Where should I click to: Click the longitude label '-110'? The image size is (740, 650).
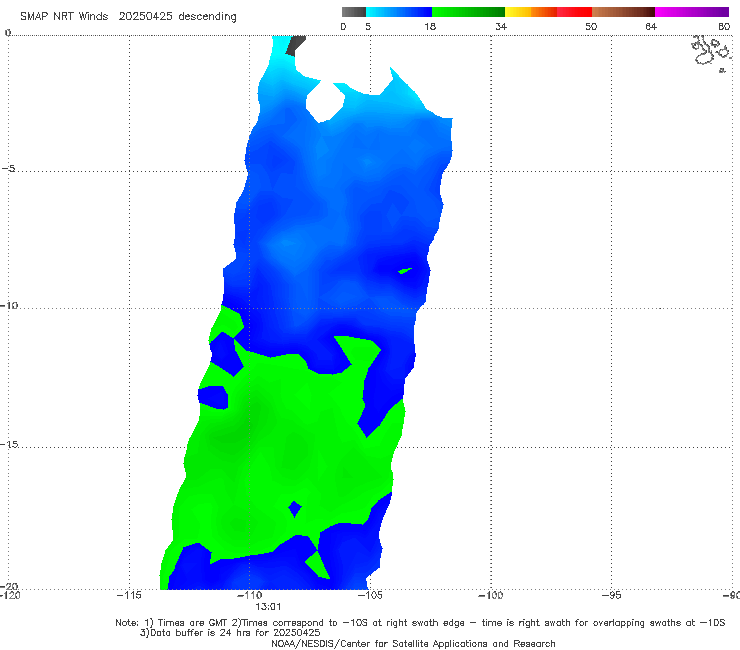click(x=249, y=595)
